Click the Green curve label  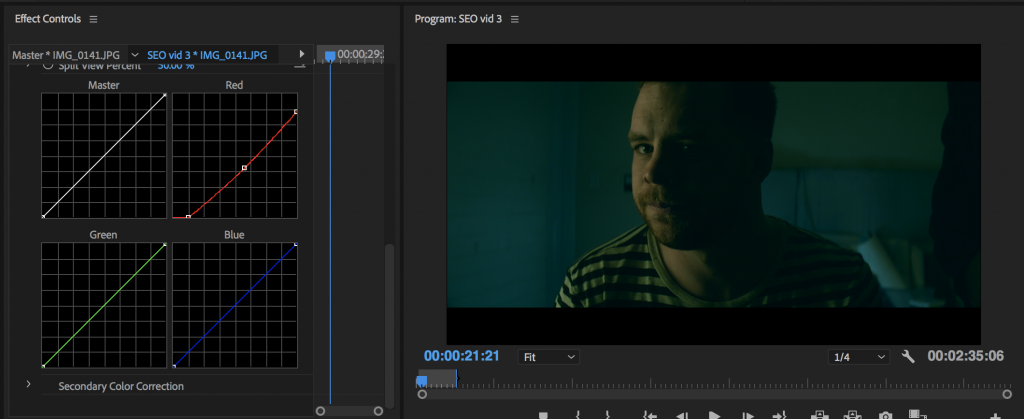(103, 235)
